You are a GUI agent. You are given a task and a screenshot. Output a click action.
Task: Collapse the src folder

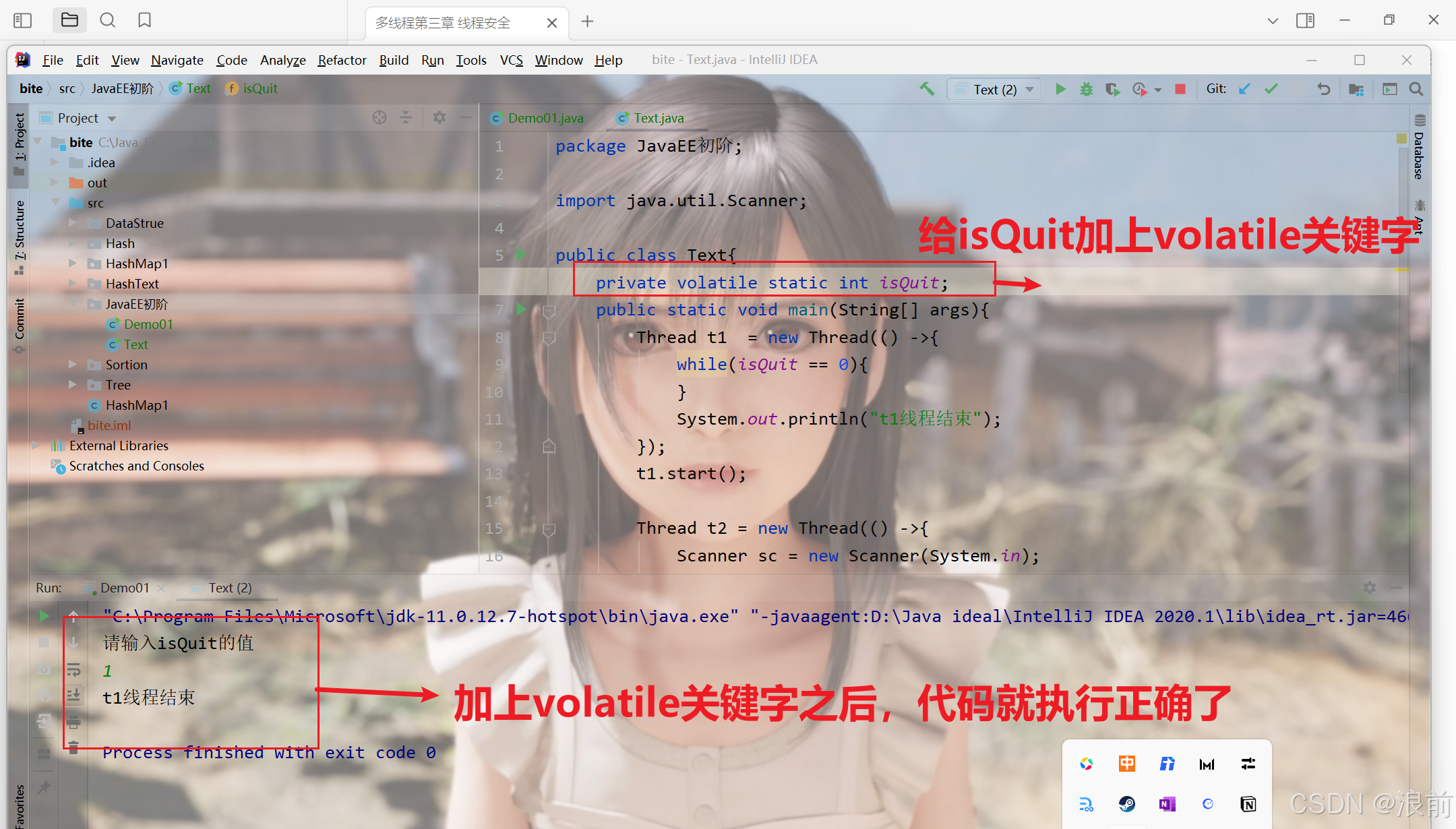56,203
